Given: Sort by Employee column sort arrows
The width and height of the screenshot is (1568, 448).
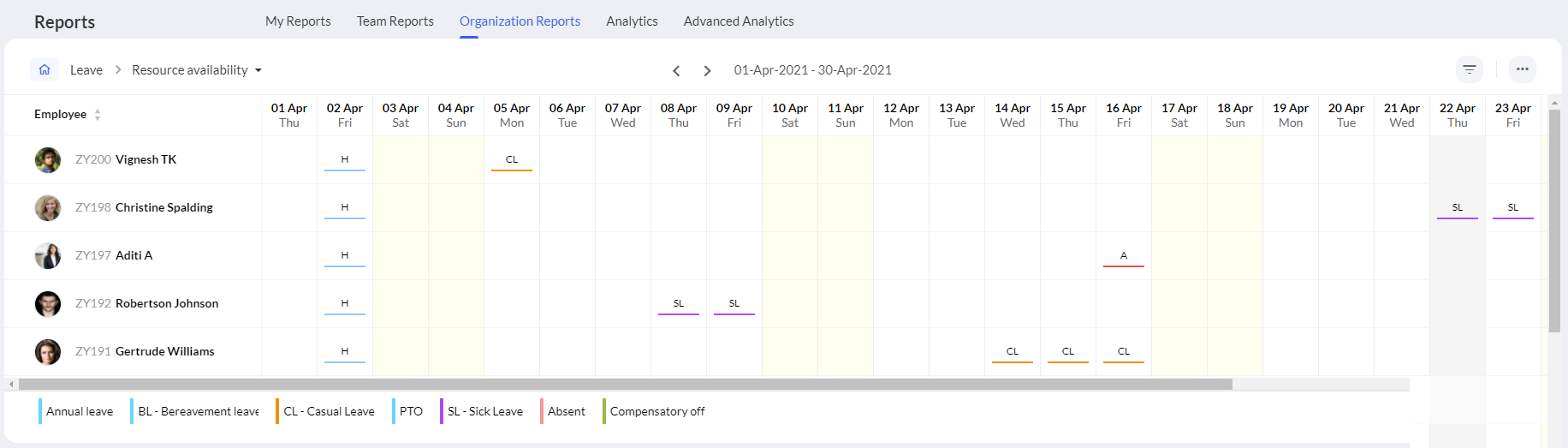Looking at the screenshot, I should click(x=98, y=115).
